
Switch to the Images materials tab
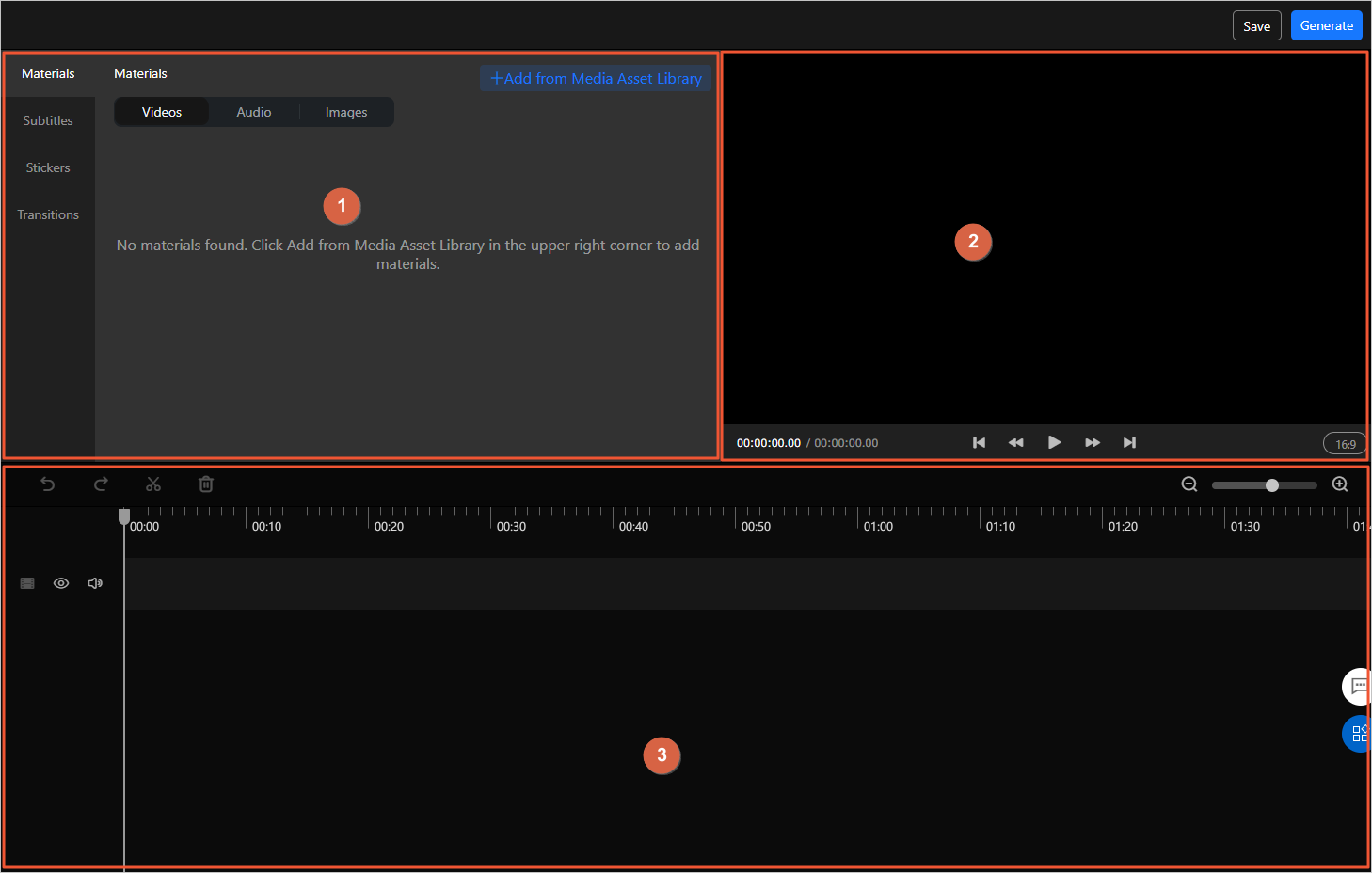[x=346, y=112]
